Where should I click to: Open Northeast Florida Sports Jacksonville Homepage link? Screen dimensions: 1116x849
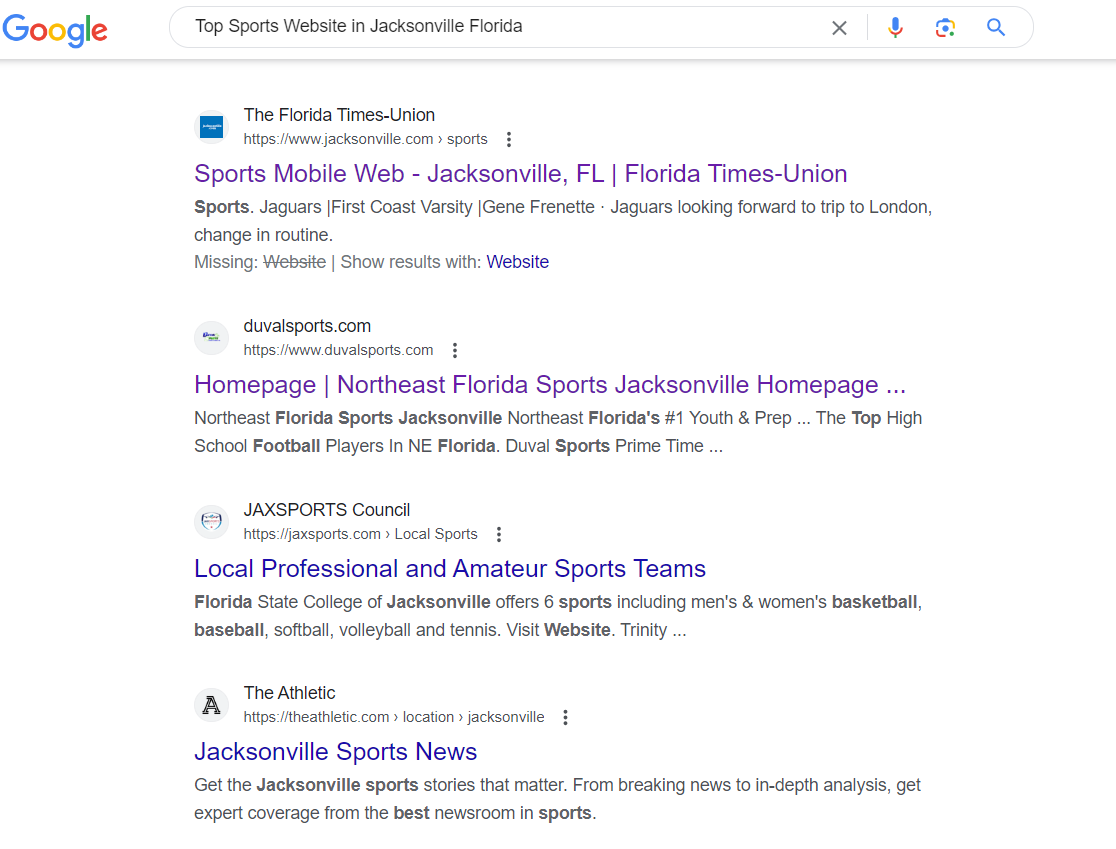coord(549,385)
